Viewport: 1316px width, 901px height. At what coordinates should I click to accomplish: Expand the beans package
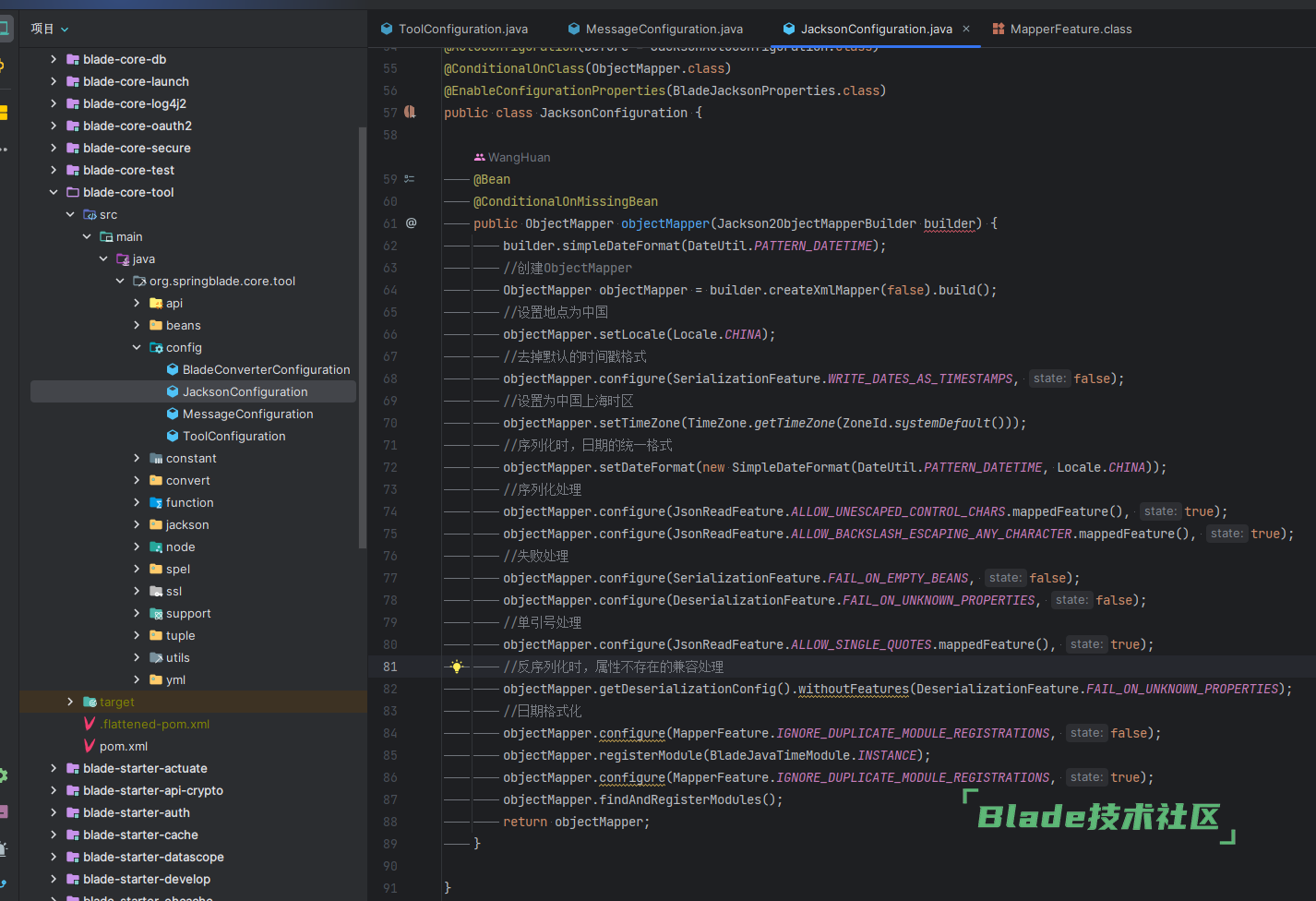137,325
